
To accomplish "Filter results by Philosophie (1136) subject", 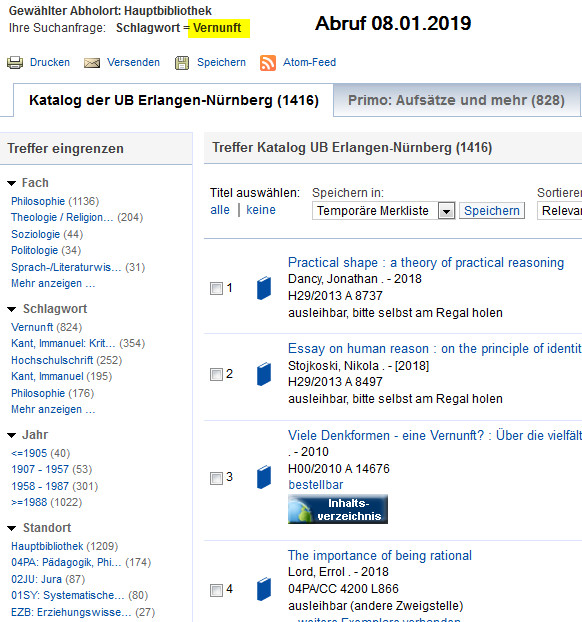I will (x=55, y=202).
